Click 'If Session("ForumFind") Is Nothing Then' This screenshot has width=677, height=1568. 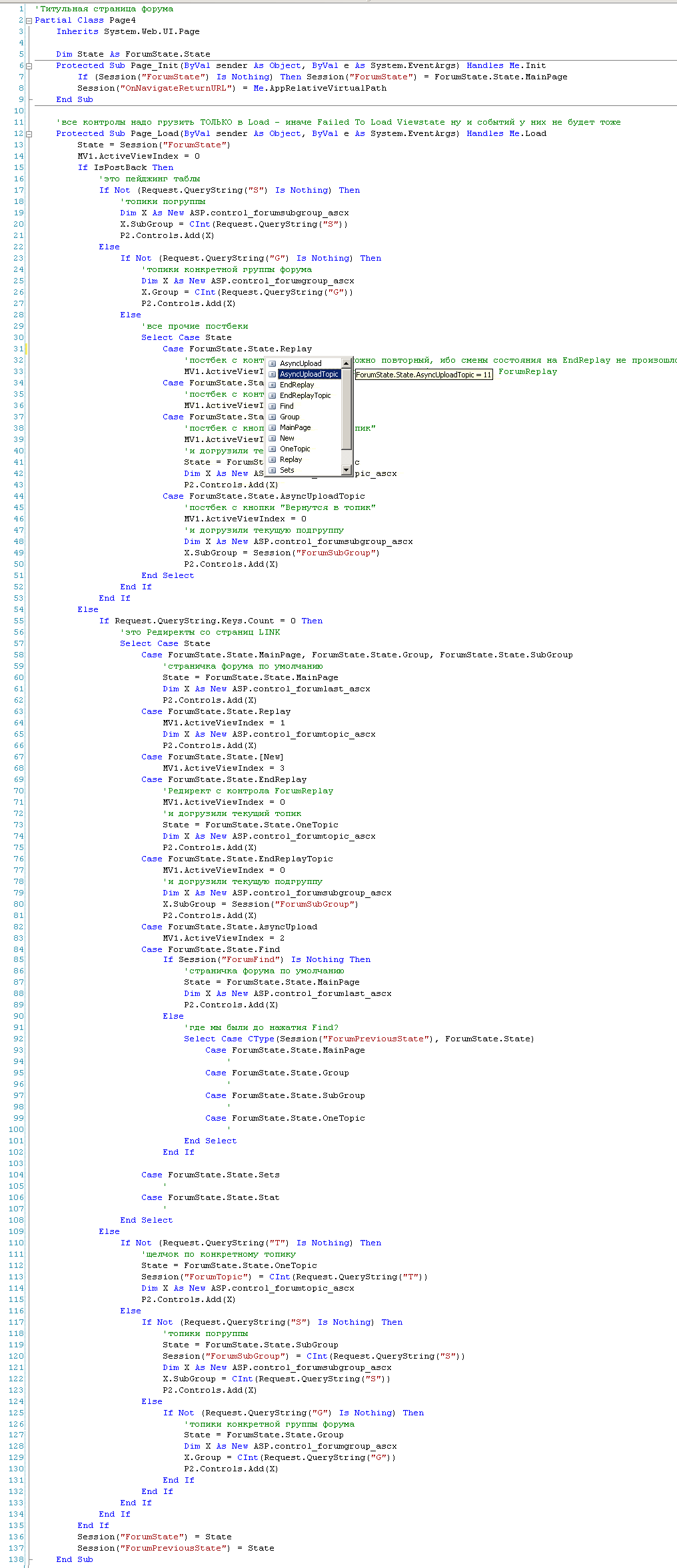coord(267,959)
